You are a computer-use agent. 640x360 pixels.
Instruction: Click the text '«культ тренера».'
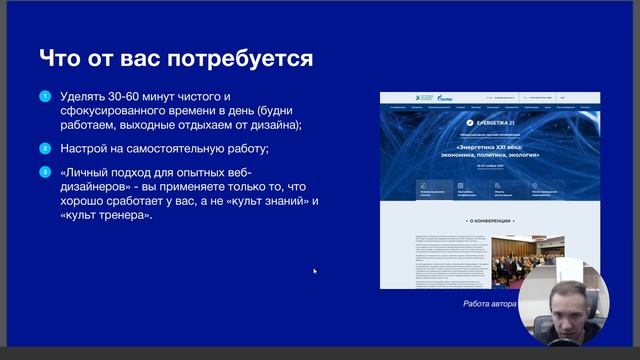(x=106, y=215)
